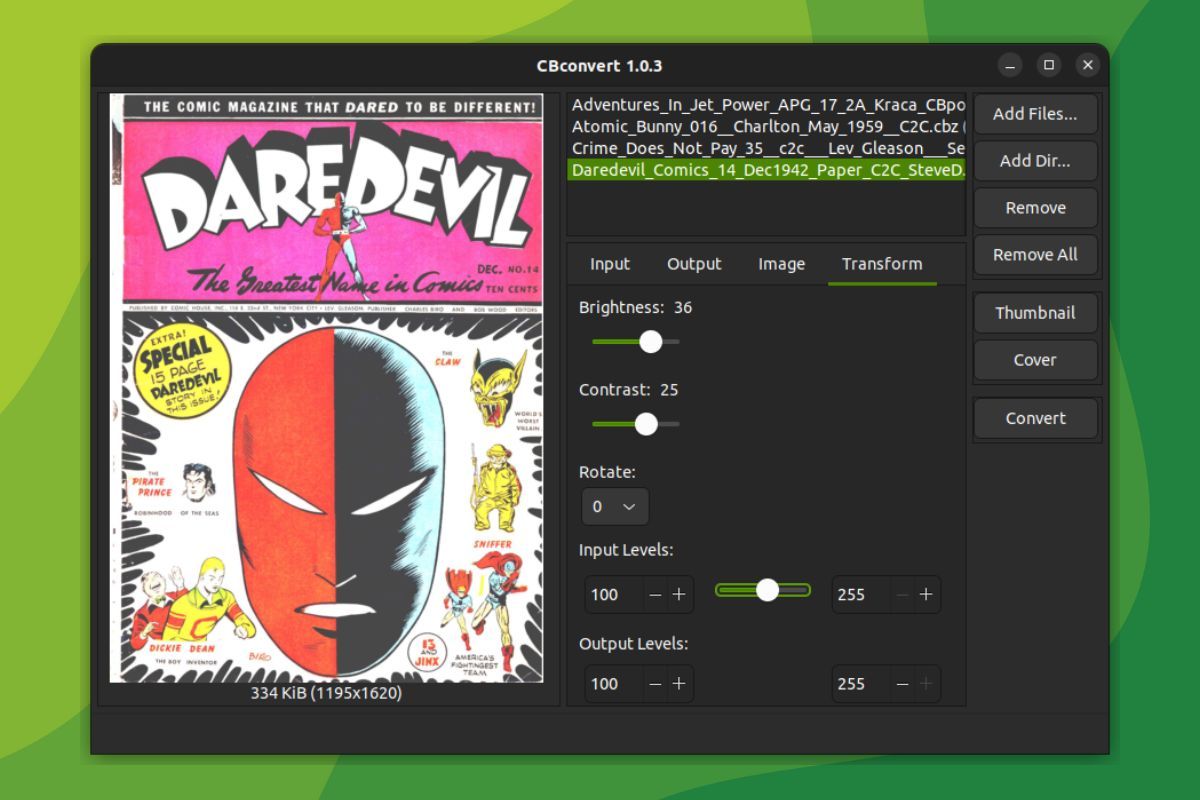
Task: Decrease Input Levels minimum with minus stepper
Action: coord(655,594)
